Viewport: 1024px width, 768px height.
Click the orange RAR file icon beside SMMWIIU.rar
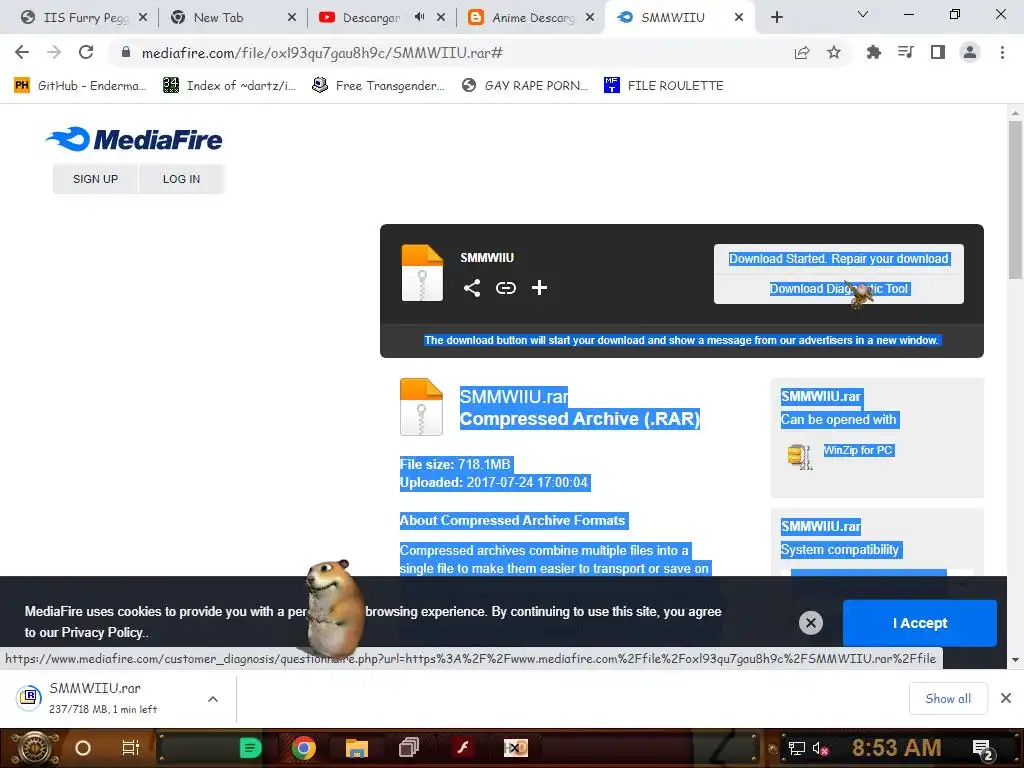(x=421, y=406)
